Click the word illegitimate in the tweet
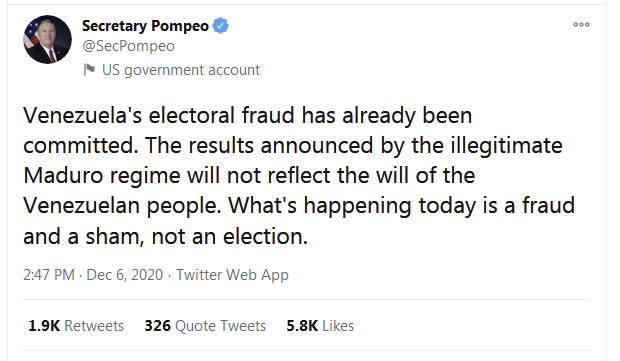This screenshot has width=620, height=361. click(x=507, y=146)
